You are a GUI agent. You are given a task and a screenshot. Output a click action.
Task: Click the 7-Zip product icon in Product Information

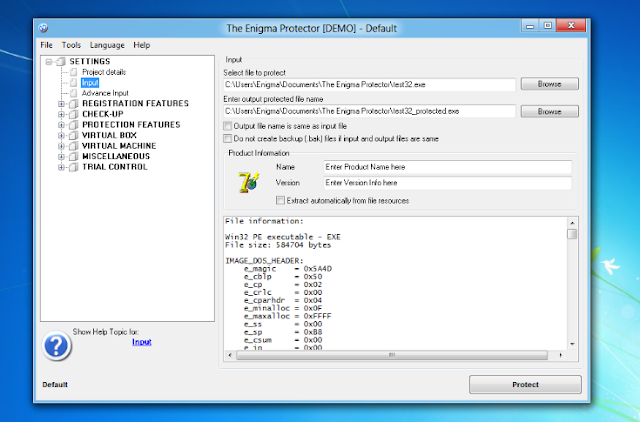click(249, 182)
